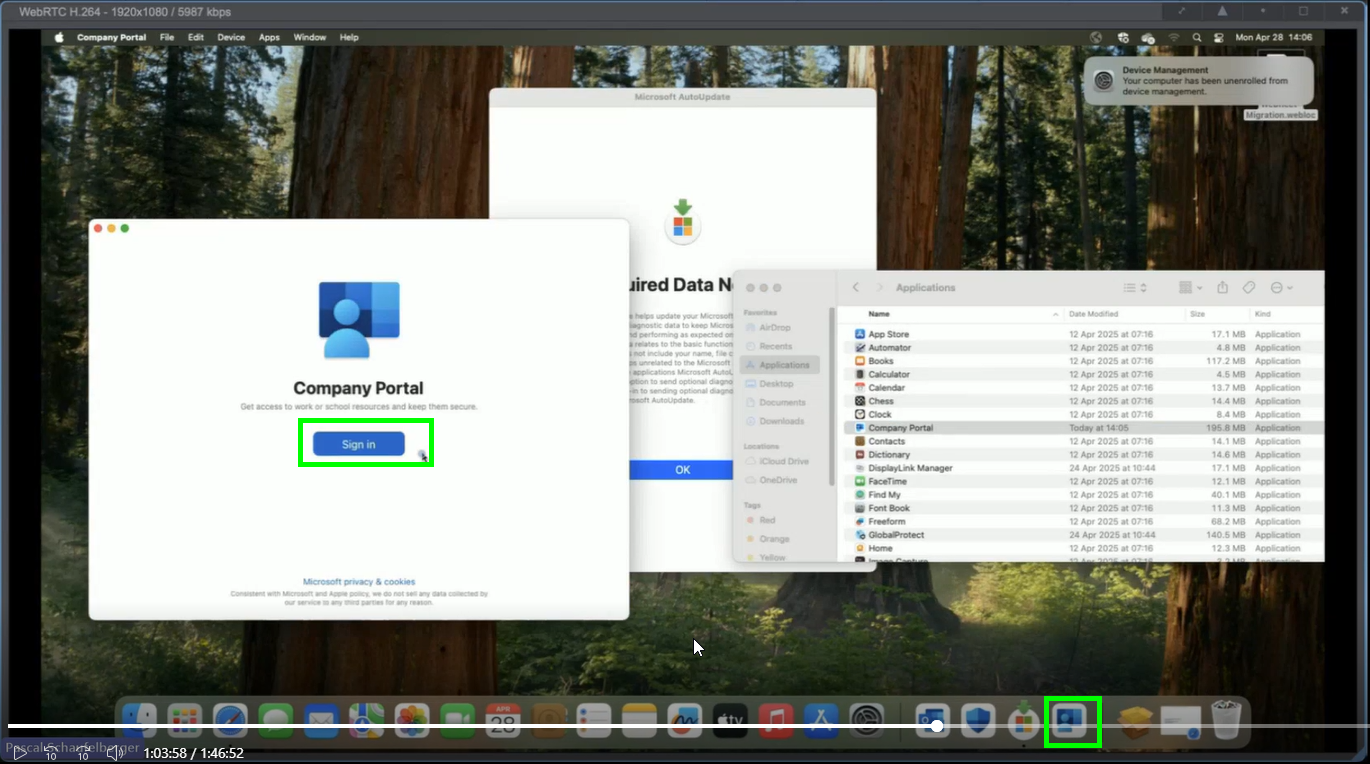The image size is (1370, 764).
Task: Select the Orange tag in Finder sidebar
Action: click(774, 539)
